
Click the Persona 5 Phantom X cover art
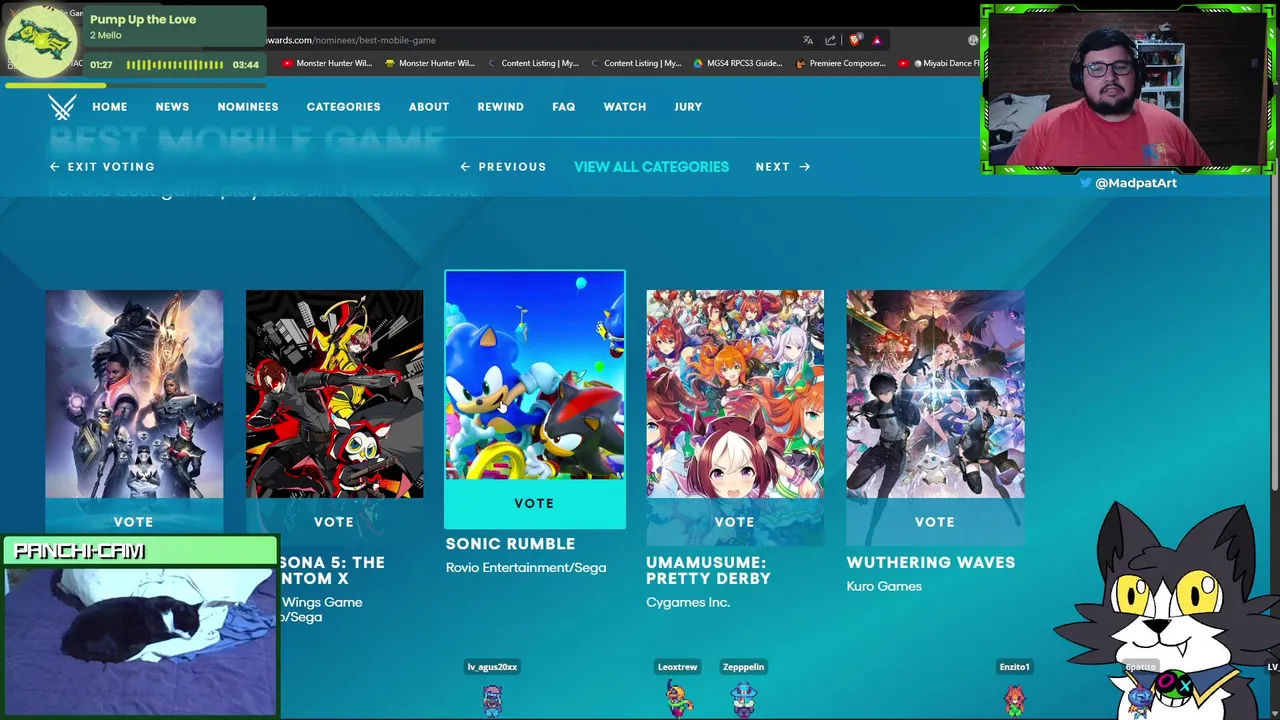pos(334,394)
